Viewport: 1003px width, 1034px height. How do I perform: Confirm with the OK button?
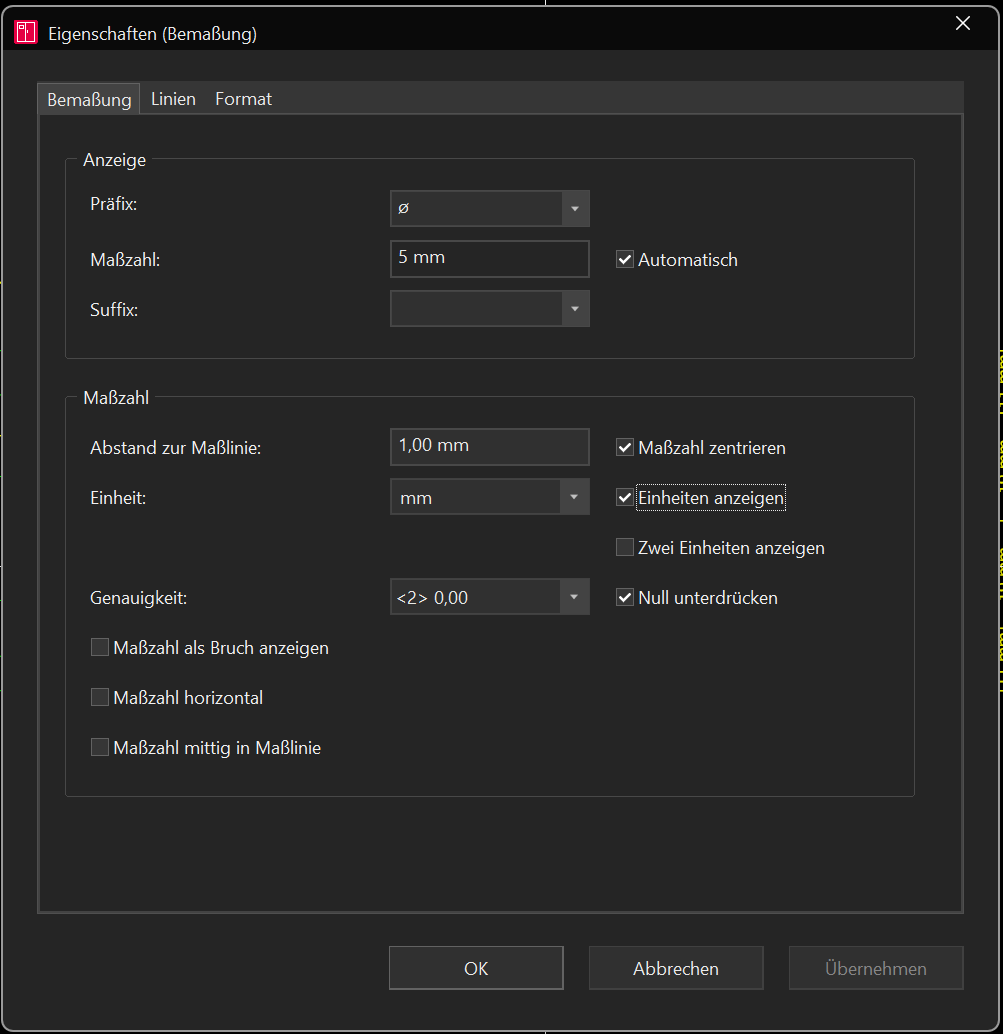(476, 968)
